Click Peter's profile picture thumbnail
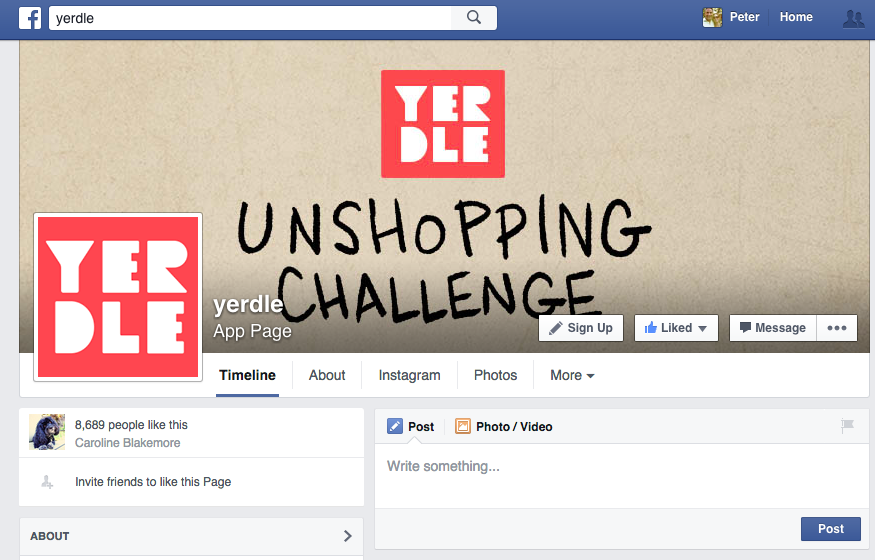This screenshot has height=560, width=875. 712,17
